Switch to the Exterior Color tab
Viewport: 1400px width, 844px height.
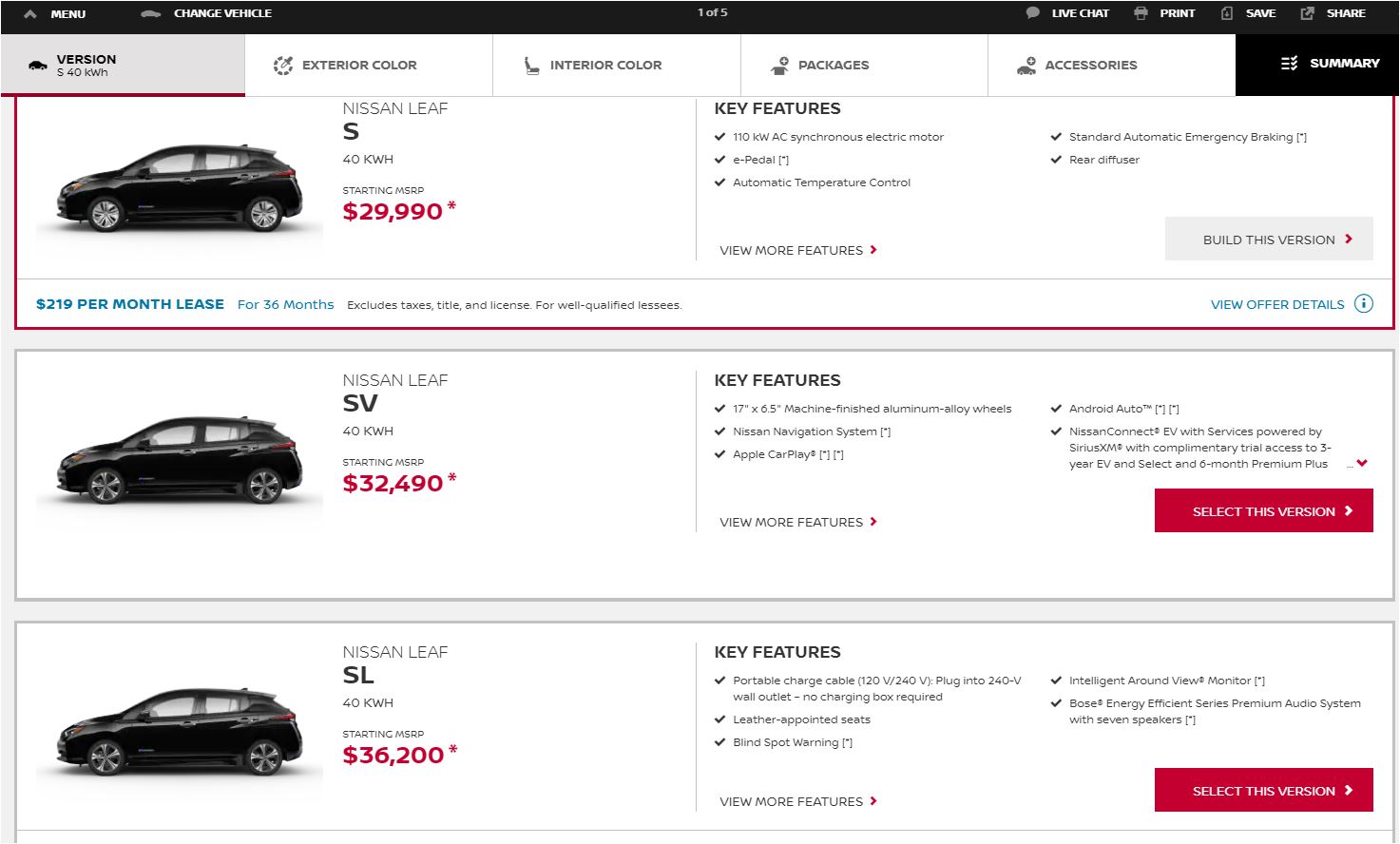(x=358, y=66)
